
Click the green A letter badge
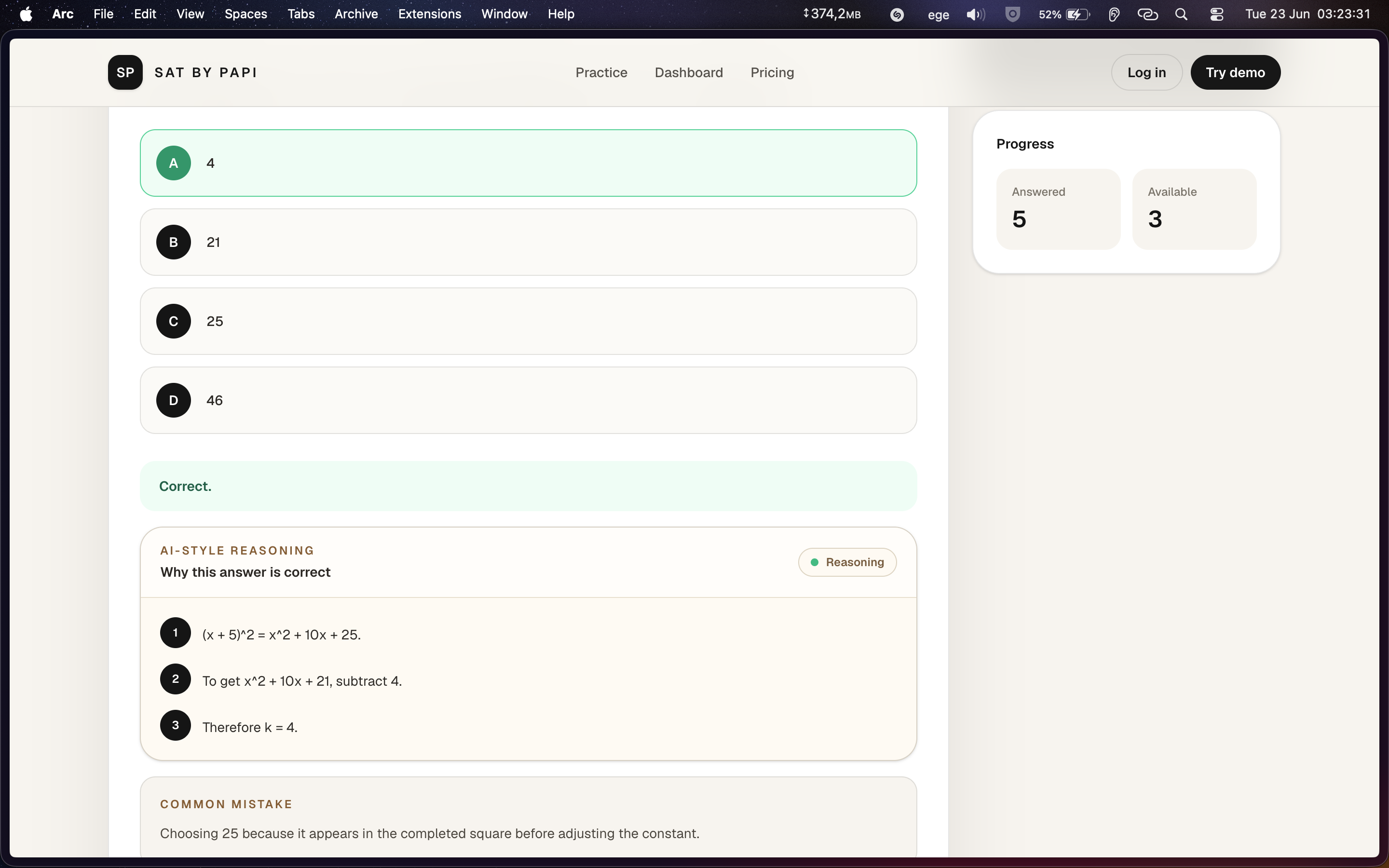pyautogui.click(x=173, y=163)
